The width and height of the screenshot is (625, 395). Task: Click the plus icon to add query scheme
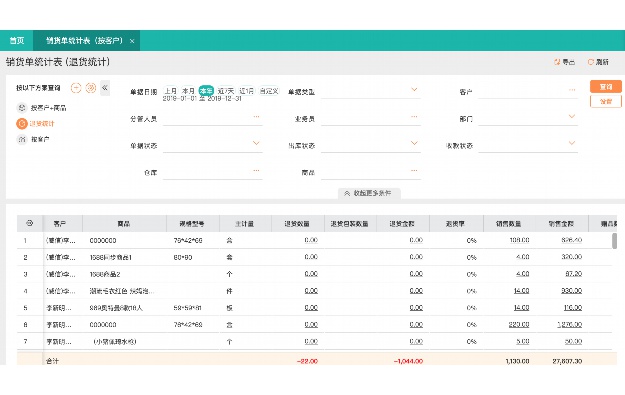pos(76,88)
